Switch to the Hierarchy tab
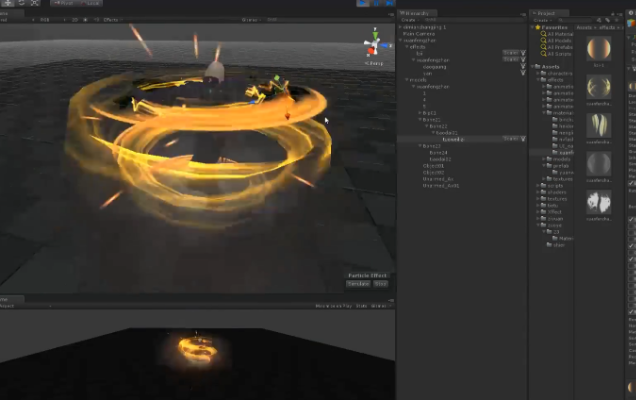Screen dimensions: 636x400 click(418, 13)
